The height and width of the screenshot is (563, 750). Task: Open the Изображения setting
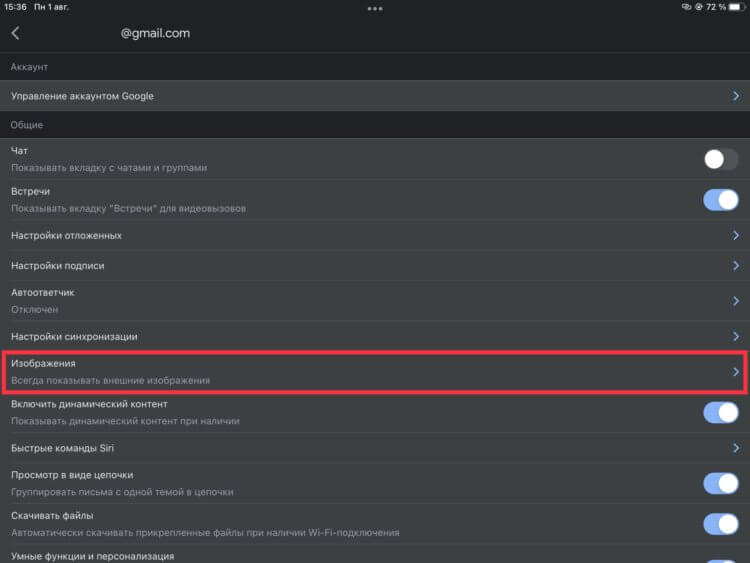pos(375,372)
